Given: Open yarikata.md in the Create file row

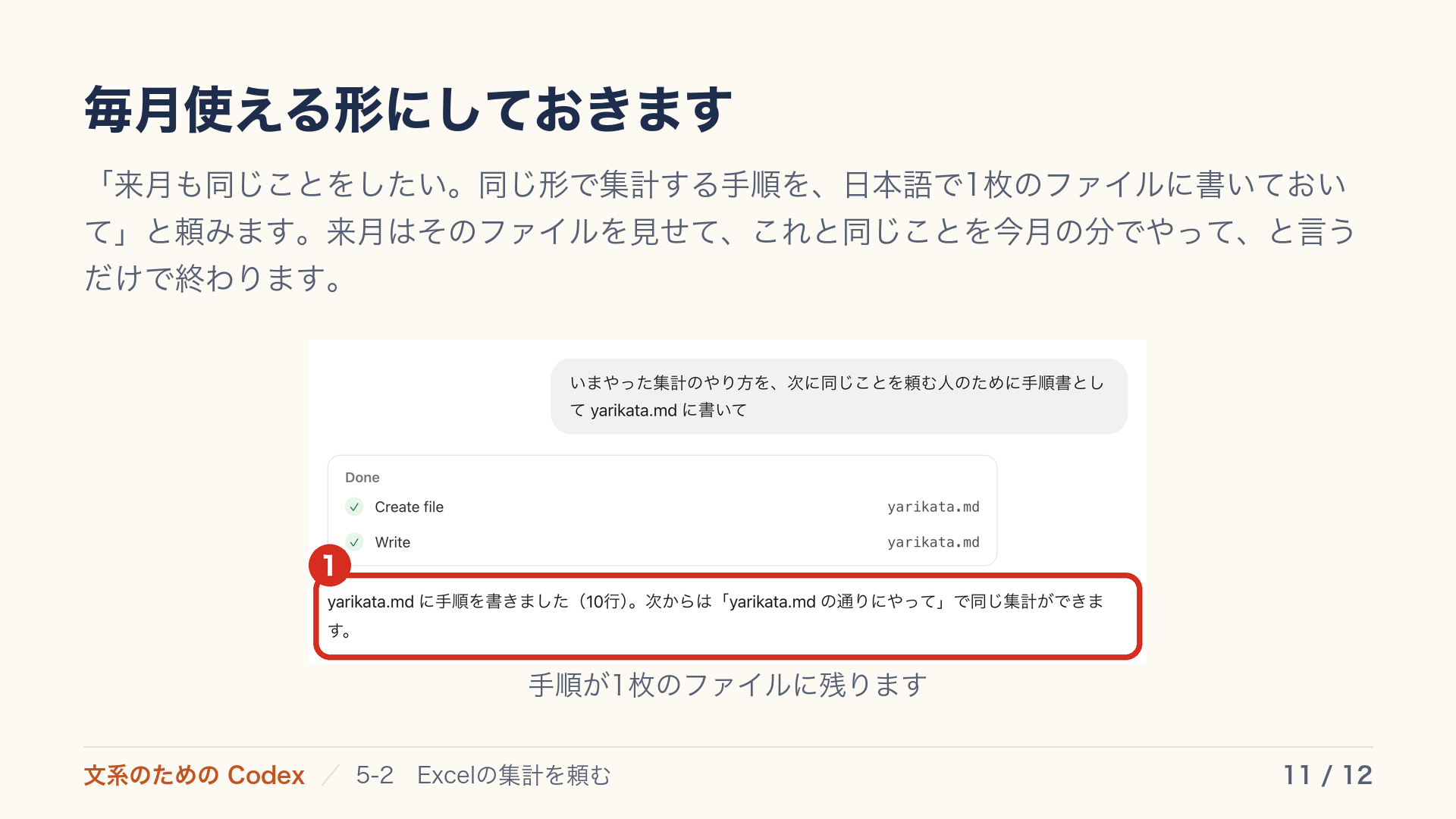Looking at the screenshot, I should (934, 507).
